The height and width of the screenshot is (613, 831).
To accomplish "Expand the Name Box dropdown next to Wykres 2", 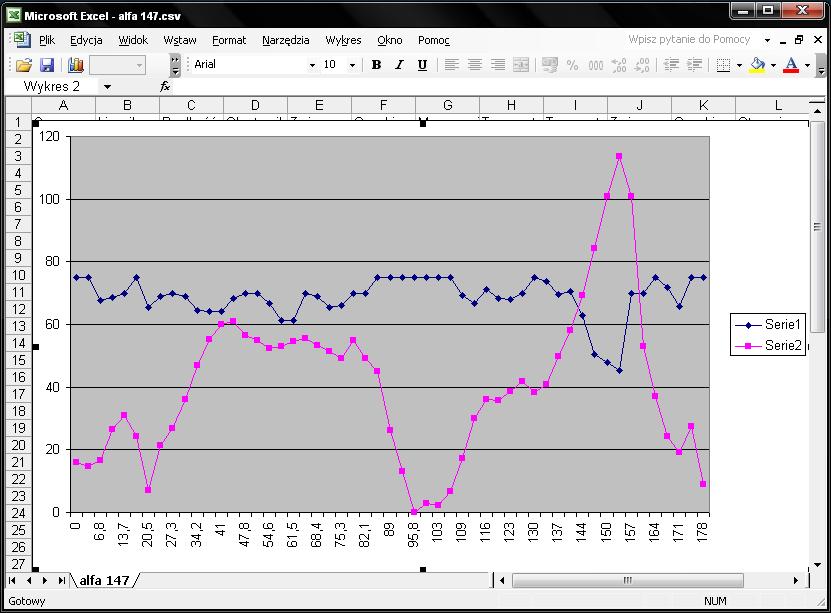I will click(108, 86).
